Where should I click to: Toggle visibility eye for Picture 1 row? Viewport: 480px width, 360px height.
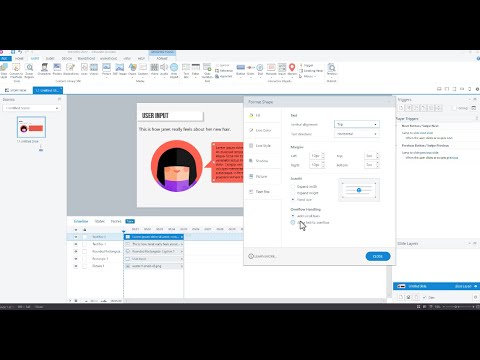(76, 266)
